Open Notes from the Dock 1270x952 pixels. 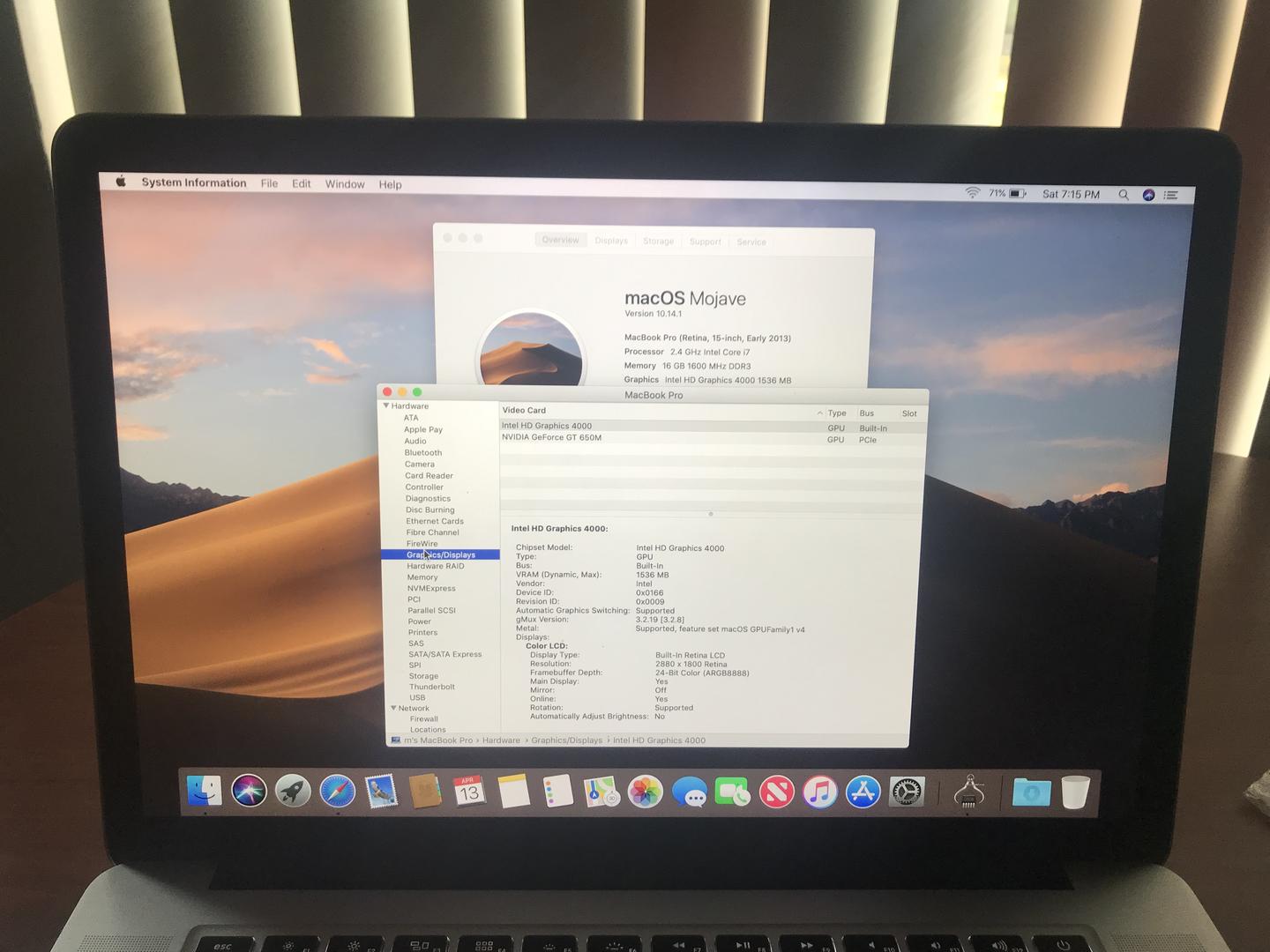513,791
